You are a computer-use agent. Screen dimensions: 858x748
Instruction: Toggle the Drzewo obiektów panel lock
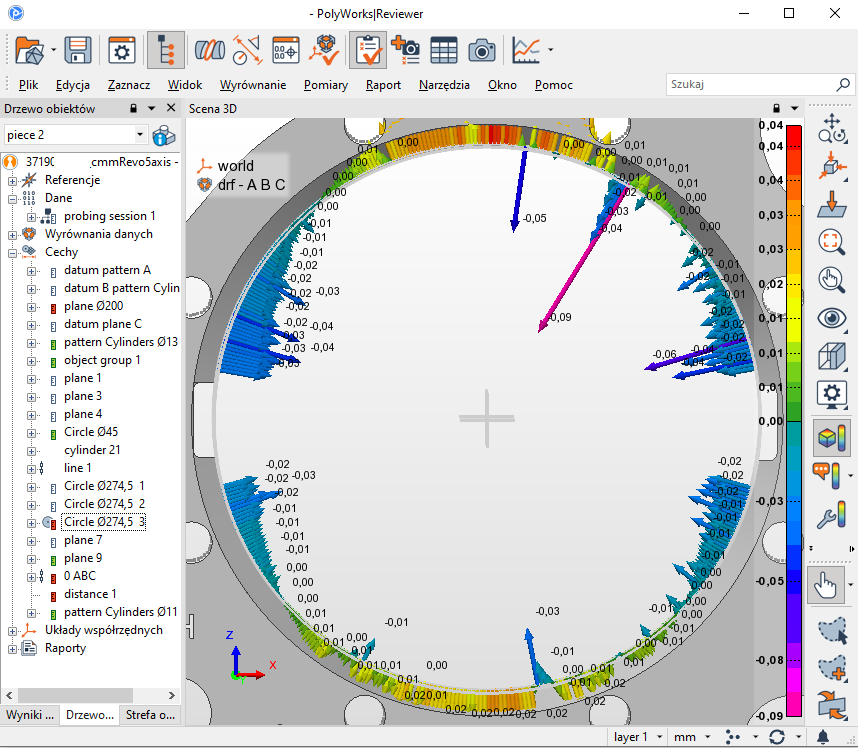tap(134, 108)
